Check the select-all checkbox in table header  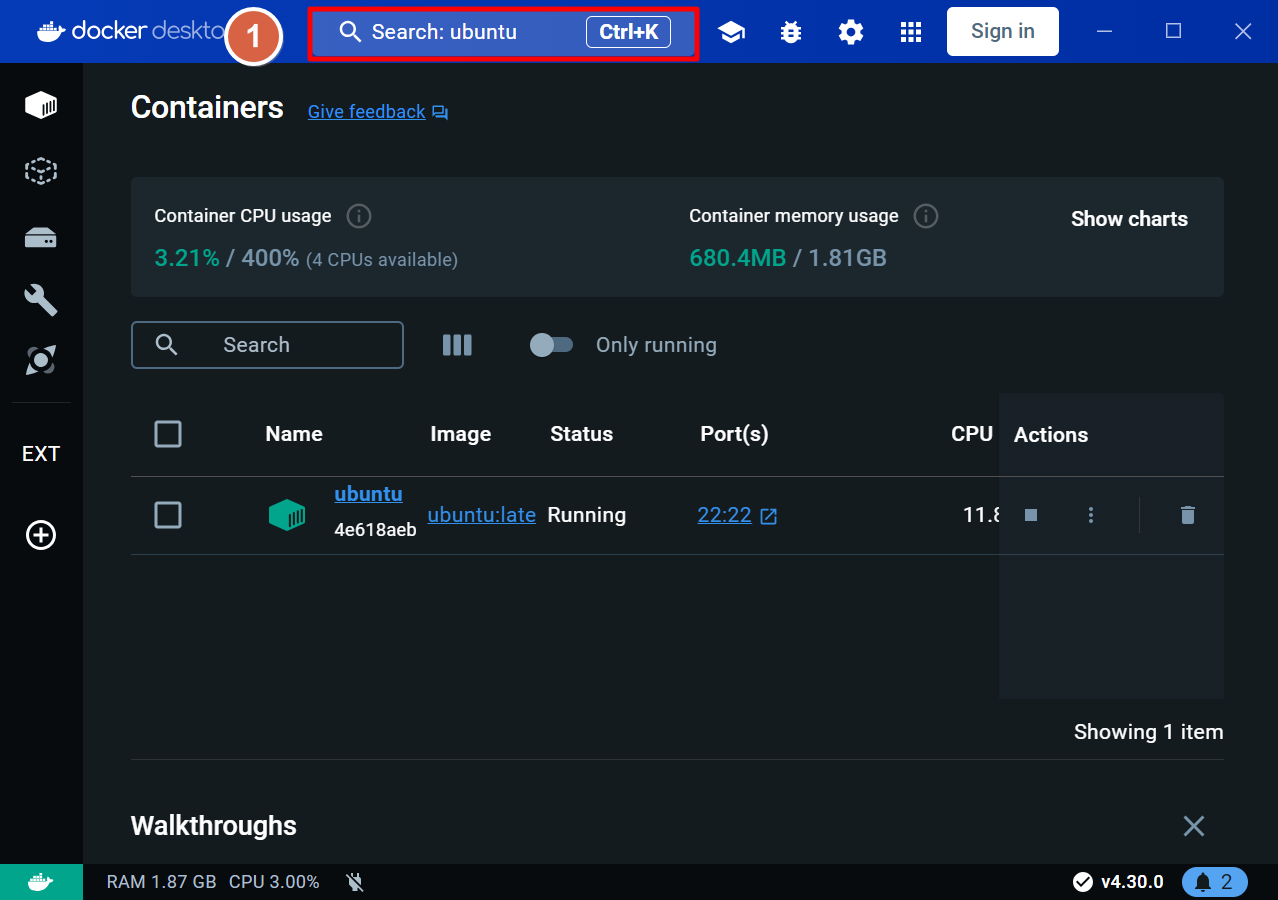pos(168,434)
